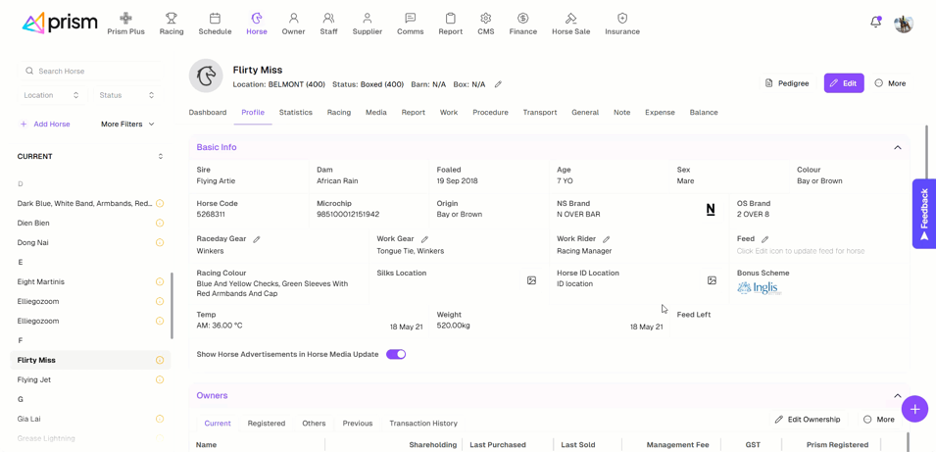Open the Status dropdown filter

coord(126,95)
